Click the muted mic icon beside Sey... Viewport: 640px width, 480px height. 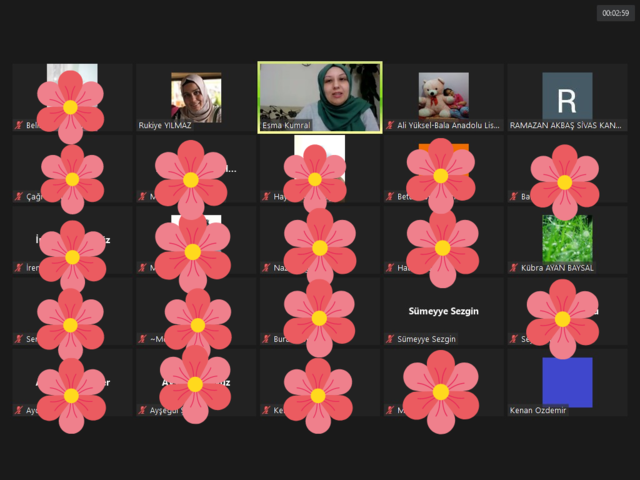513,339
